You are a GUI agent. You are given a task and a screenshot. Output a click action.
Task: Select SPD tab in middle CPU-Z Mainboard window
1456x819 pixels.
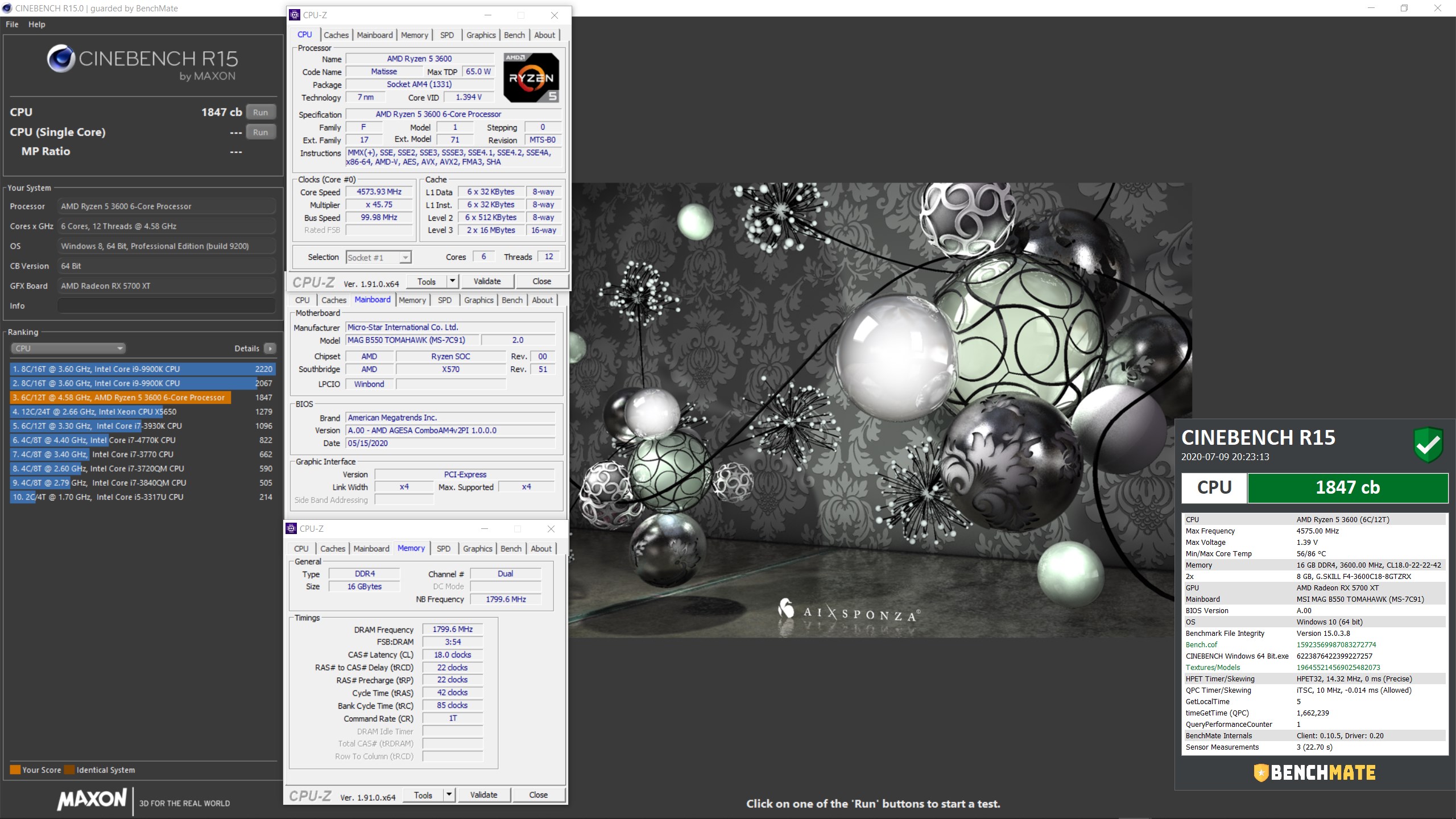pyautogui.click(x=445, y=300)
